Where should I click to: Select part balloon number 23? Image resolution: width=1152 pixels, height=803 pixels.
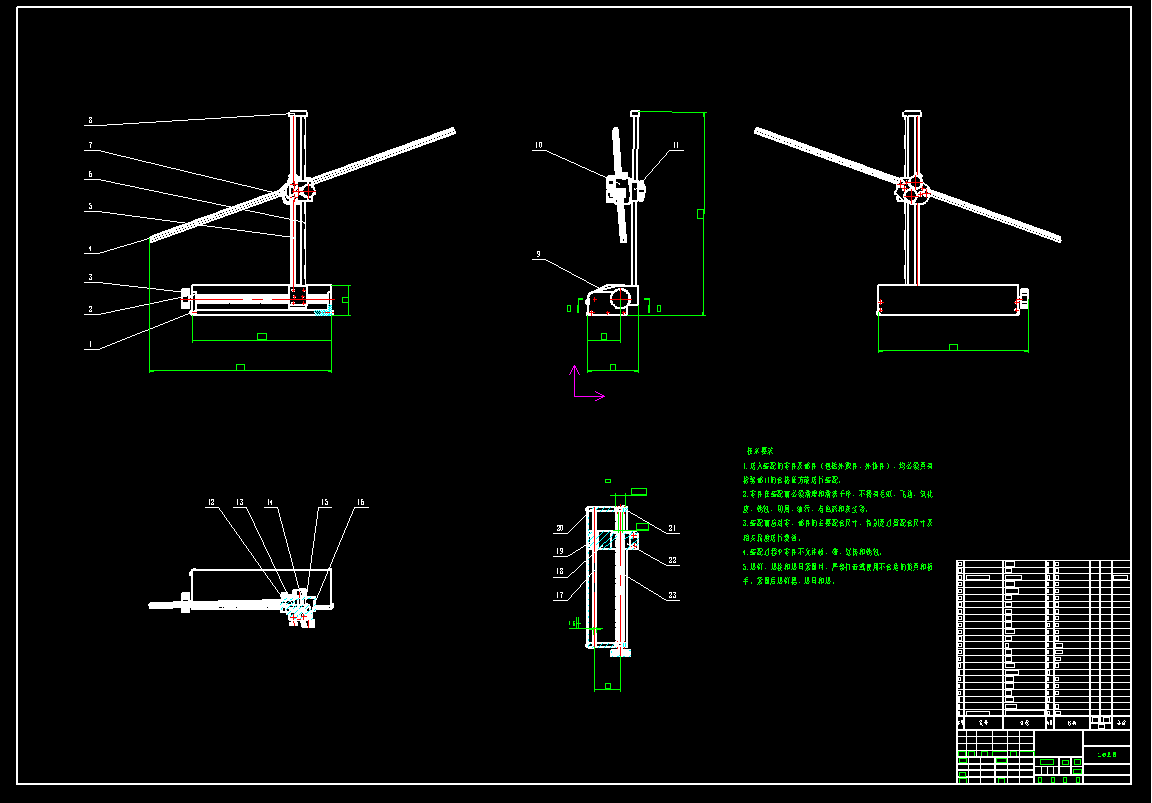(x=672, y=596)
